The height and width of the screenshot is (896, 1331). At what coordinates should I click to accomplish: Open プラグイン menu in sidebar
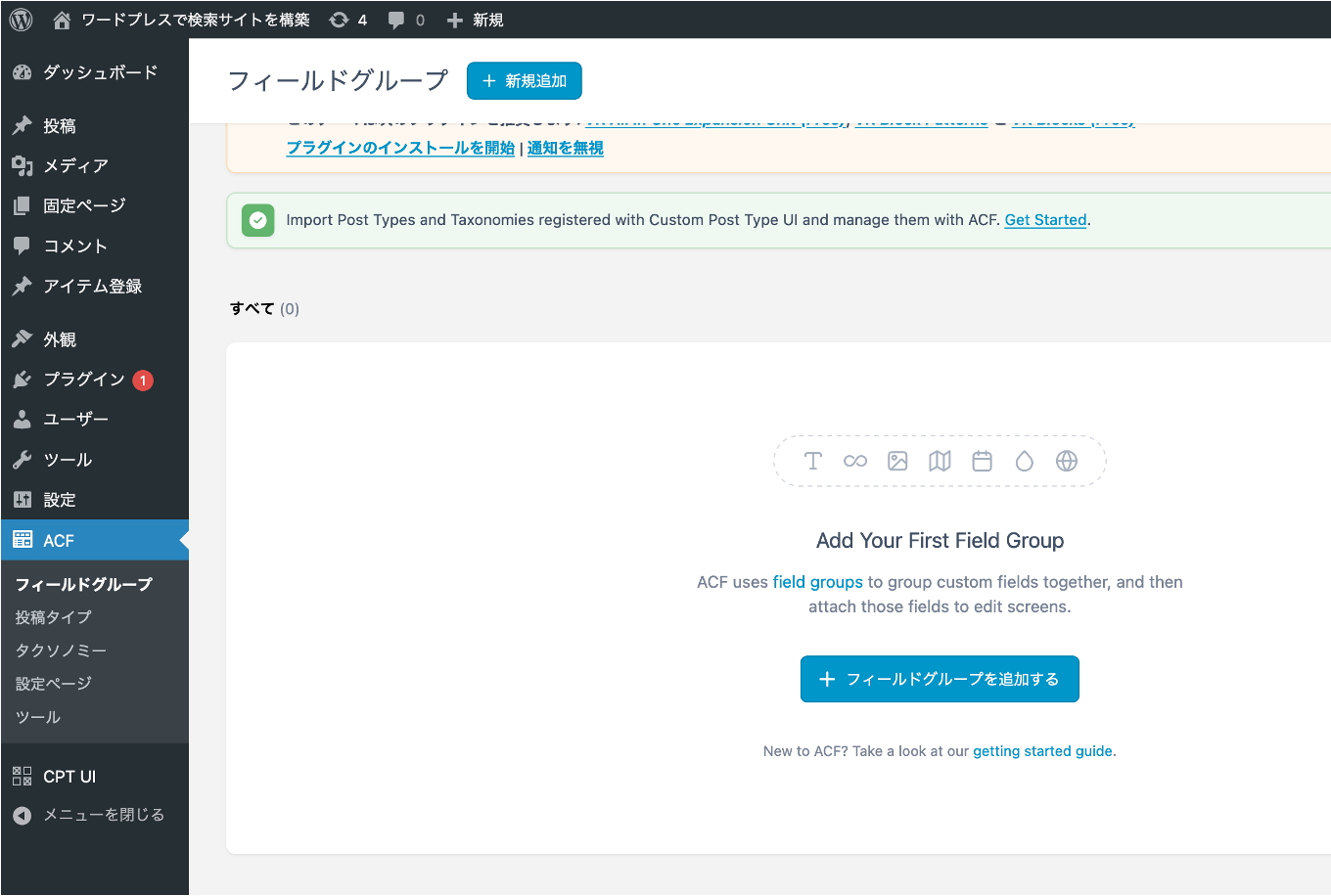coord(83,380)
